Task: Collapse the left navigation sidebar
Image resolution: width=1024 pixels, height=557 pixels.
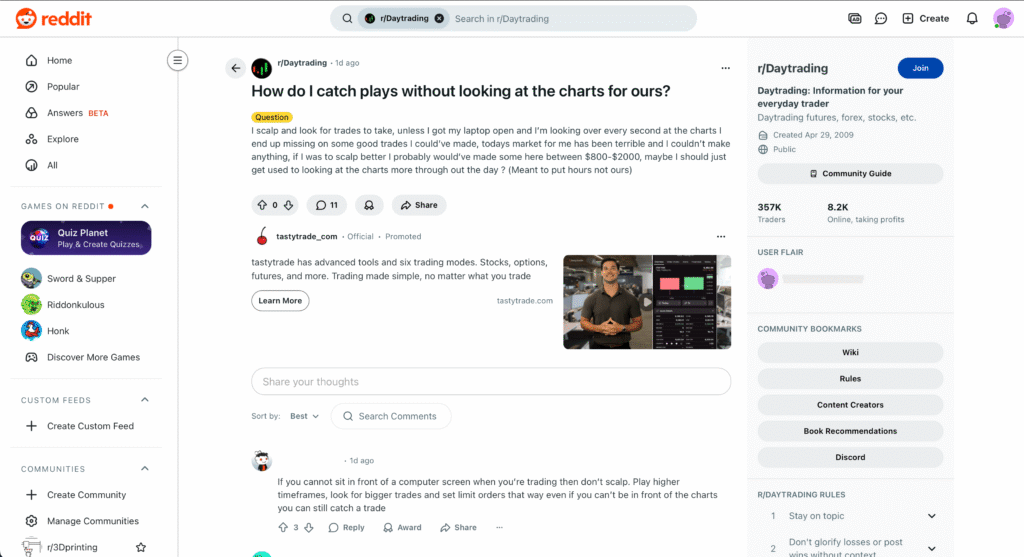Action: (x=178, y=60)
